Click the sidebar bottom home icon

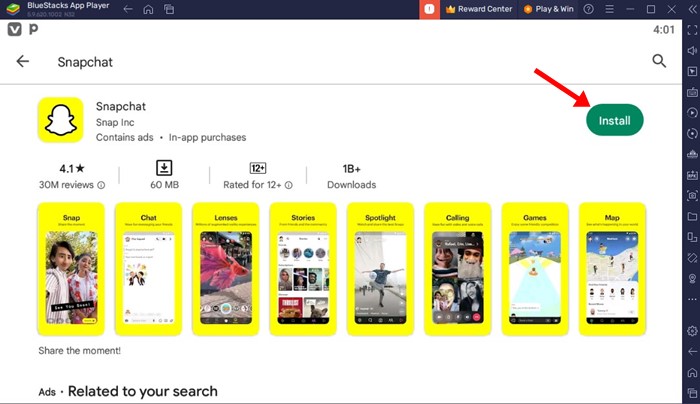[692, 372]
